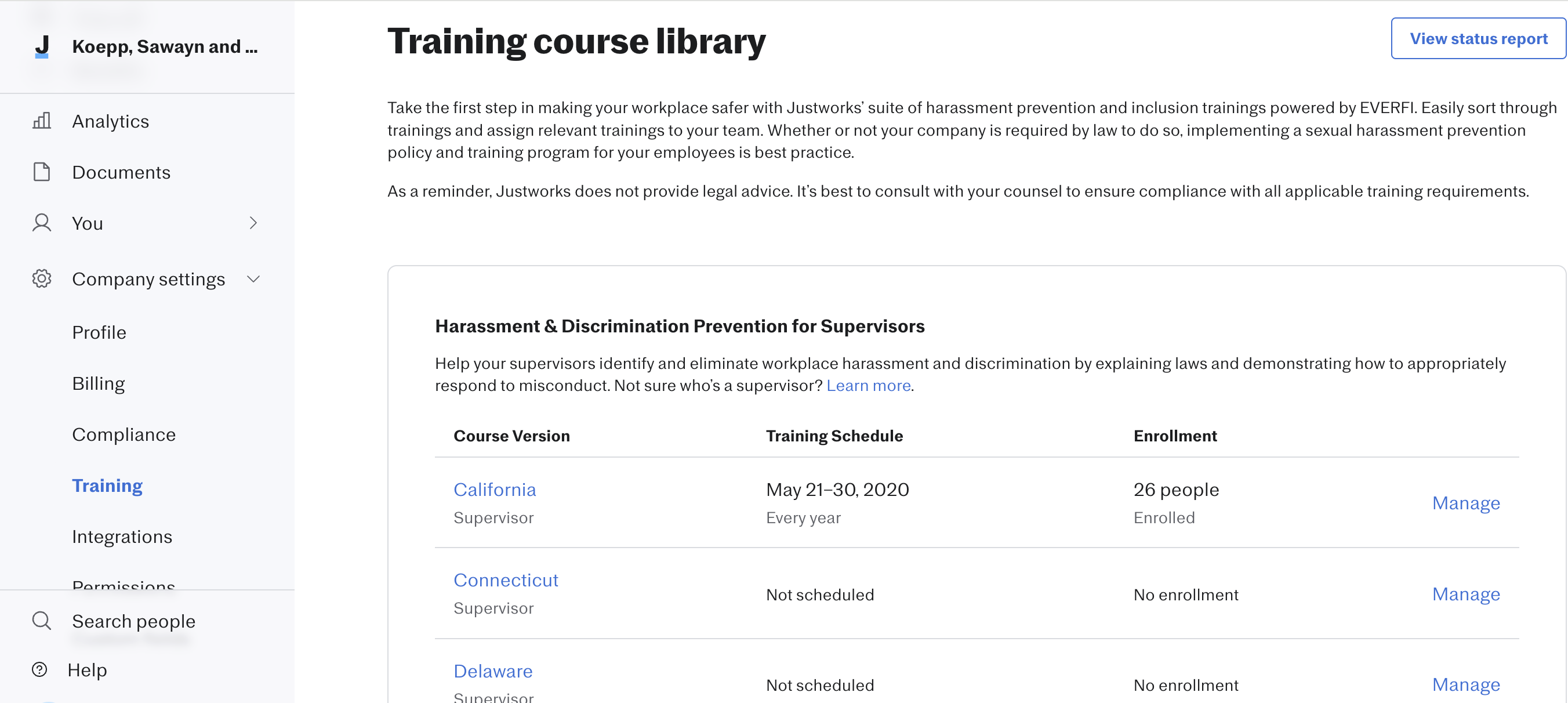Follow the Learn more link
This screenshot has width=1568, height=703.
coord(868,385)
